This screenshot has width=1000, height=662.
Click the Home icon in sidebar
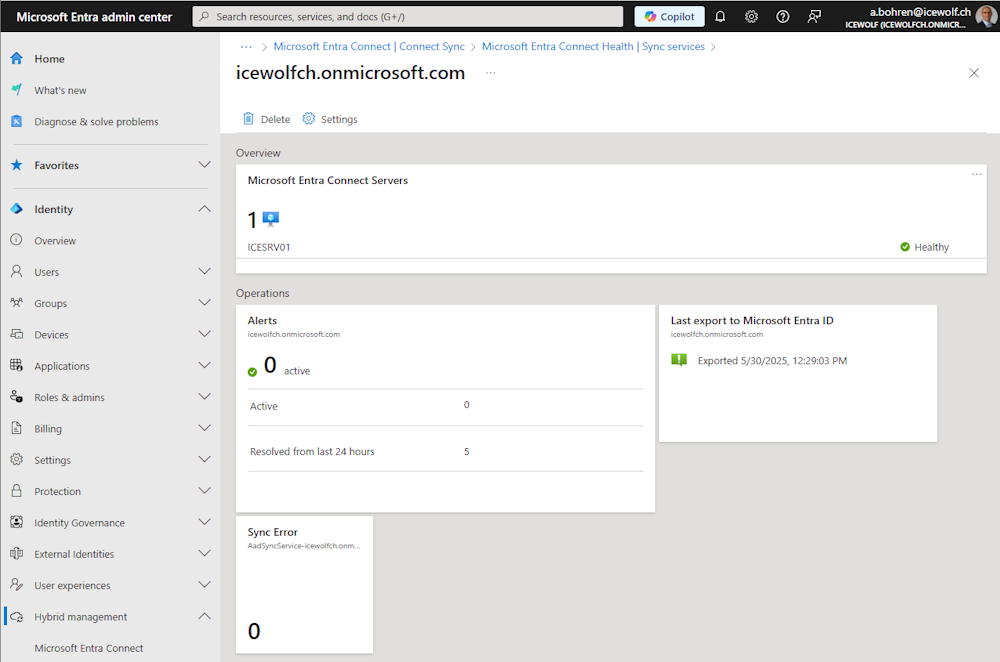coord(17,59)
